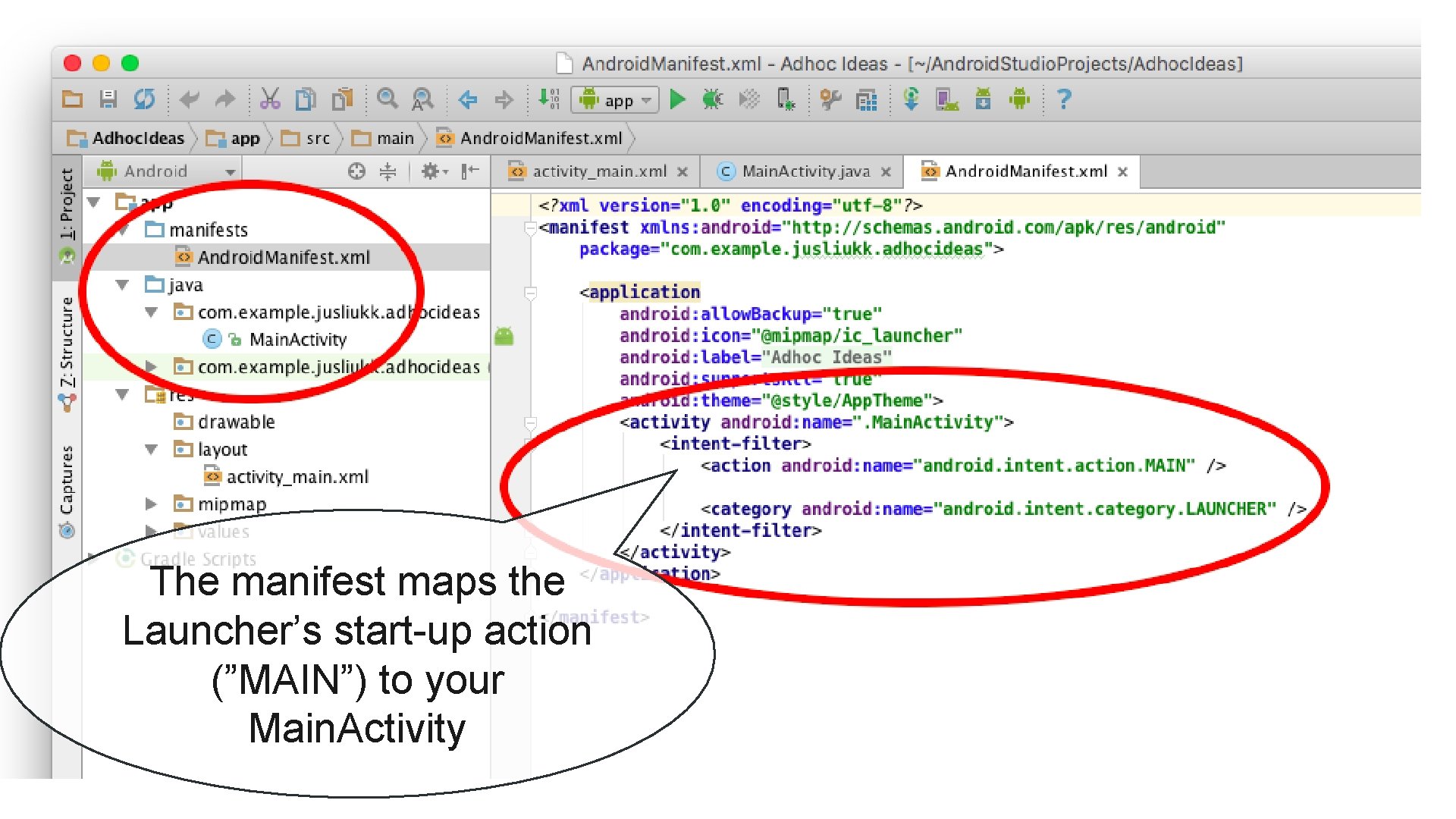Collapse the layout folder node
The image size is (1456, 819).
(x=151, y=450)
